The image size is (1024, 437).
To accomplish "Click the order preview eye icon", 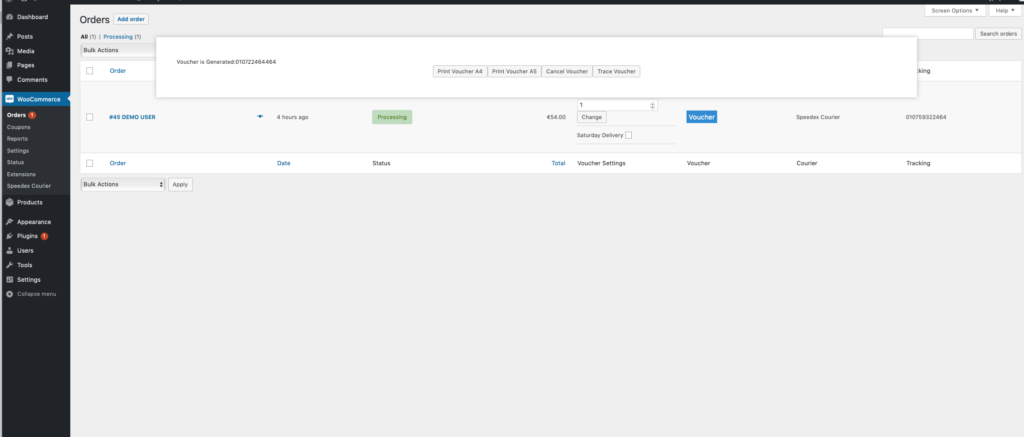I will click(260, 117).
